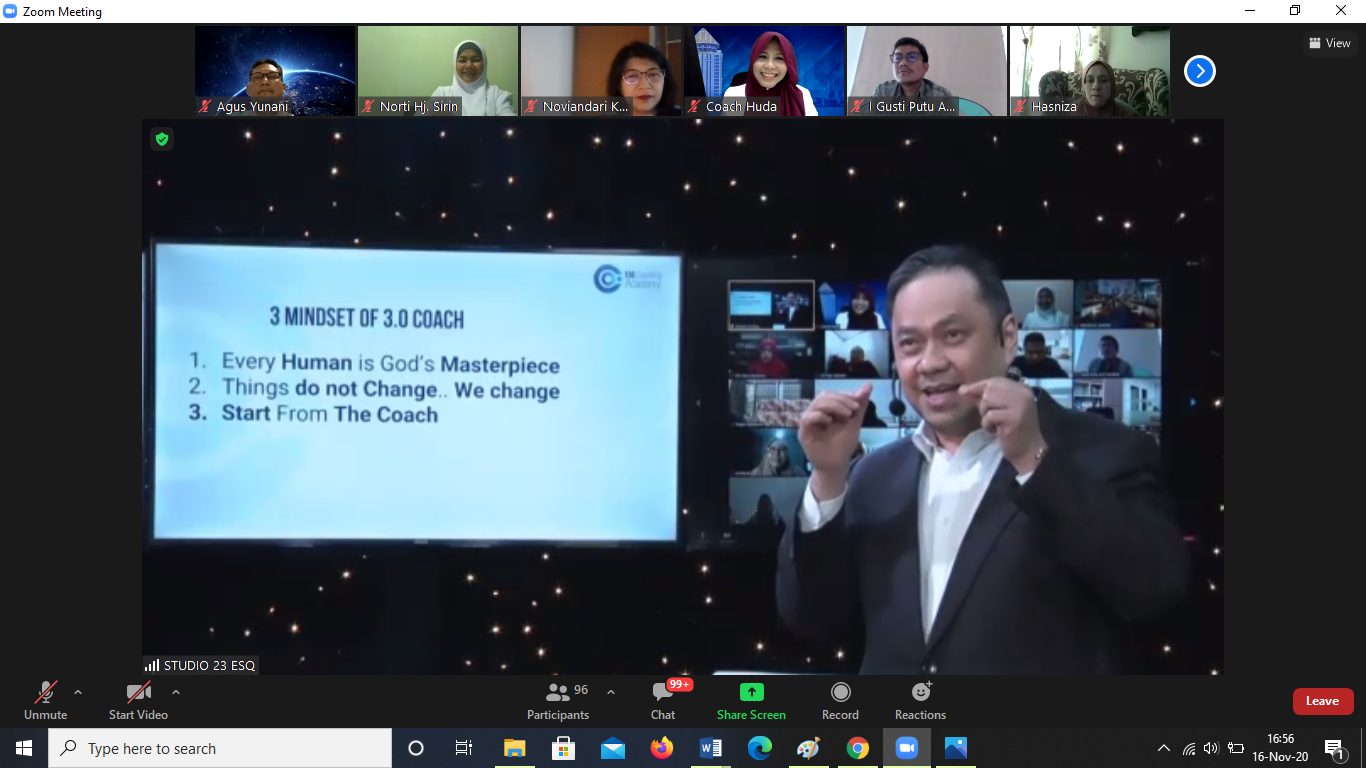1366x768 pixels.
Task: Open the Participants panel
Action: pyautogui.click(x=558, y=693)
